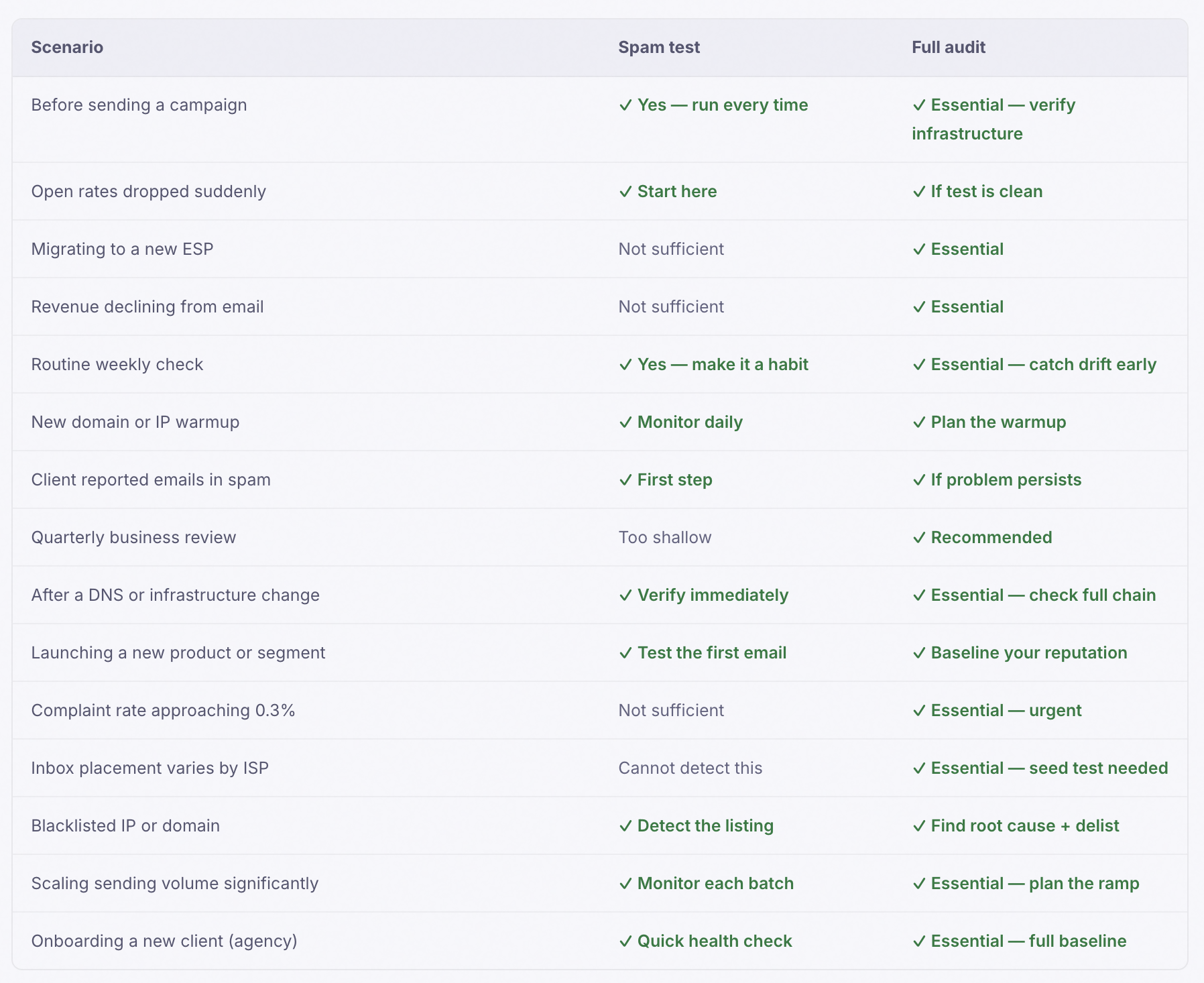This screenshot has width=1204, height=983.
Task: Select the "Spam test" column header
Action: point(660,47)
